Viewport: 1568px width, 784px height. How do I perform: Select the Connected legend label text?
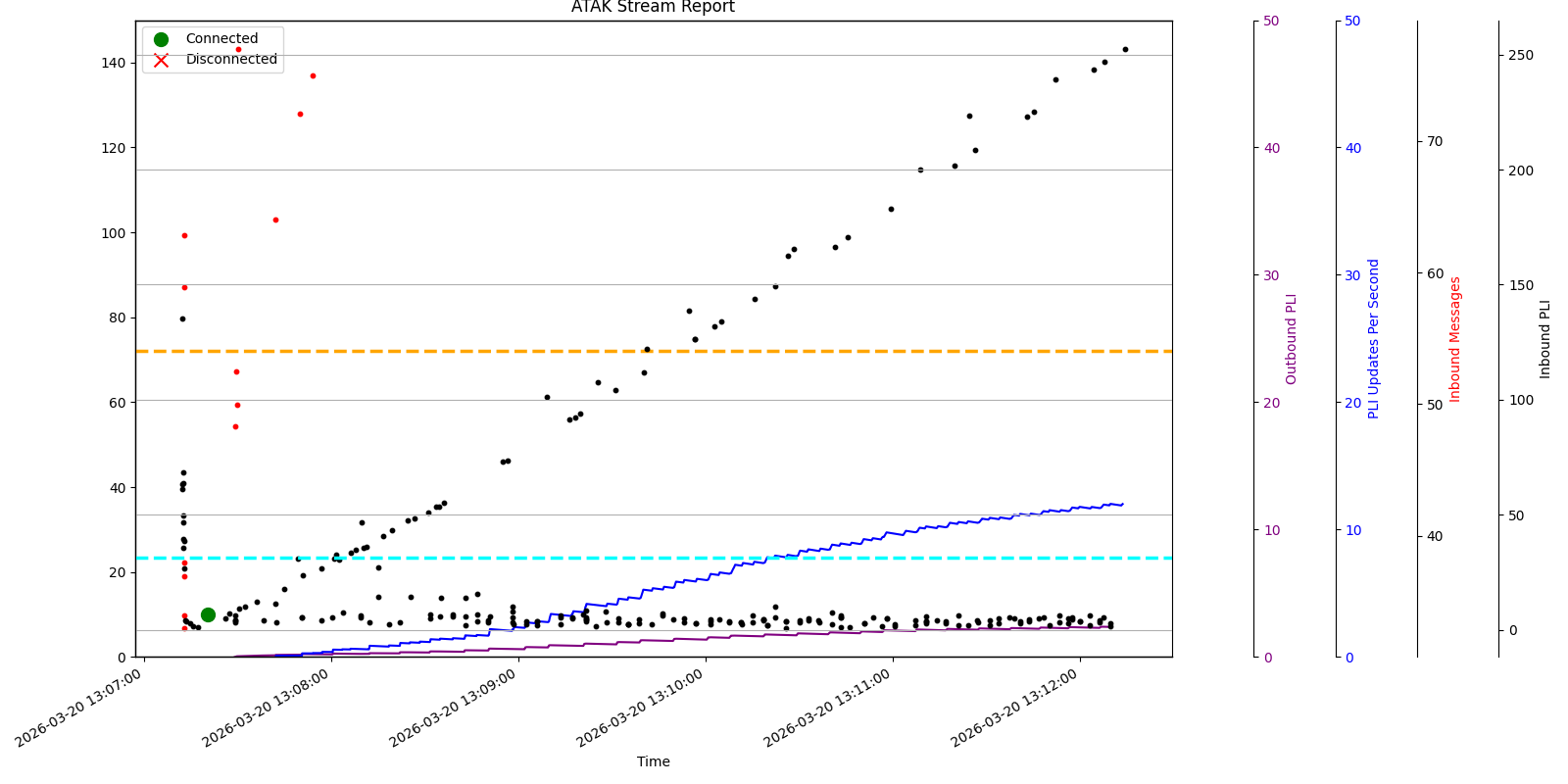[x=221, y=39]
